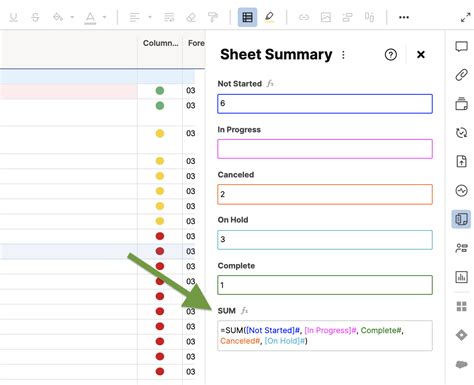Screen dimensions: 474x385
Task: Click the vertical bars toolbar icon
Action: (369, 17)
